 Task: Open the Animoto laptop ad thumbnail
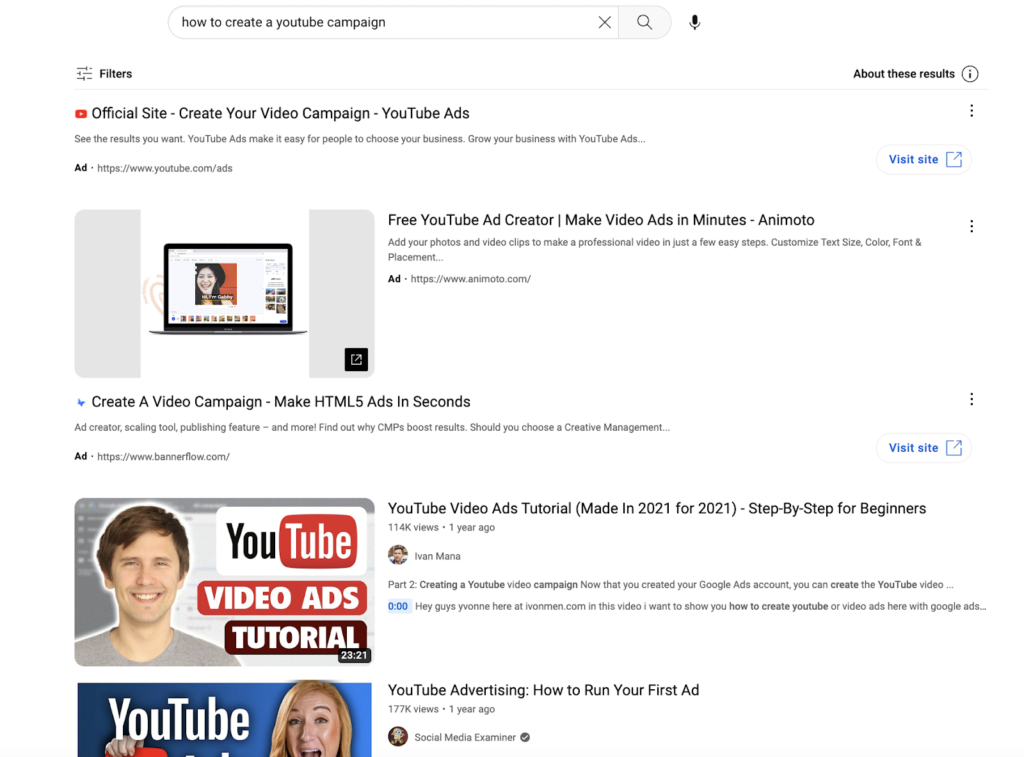pos(224,293)
